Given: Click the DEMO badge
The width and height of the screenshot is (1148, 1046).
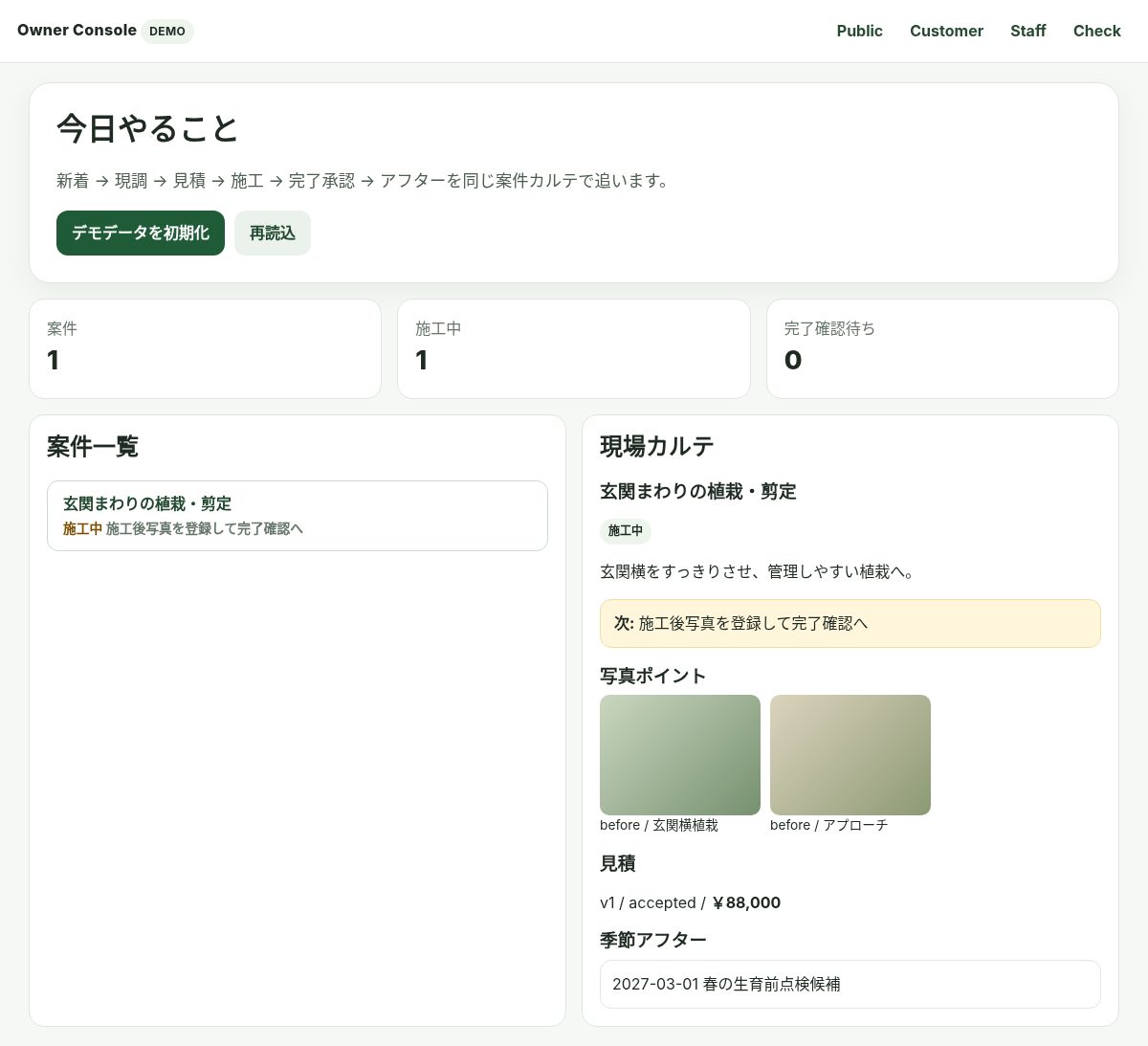Looking at the screenshot, I should pyautogui.click(x=167, y=32).
